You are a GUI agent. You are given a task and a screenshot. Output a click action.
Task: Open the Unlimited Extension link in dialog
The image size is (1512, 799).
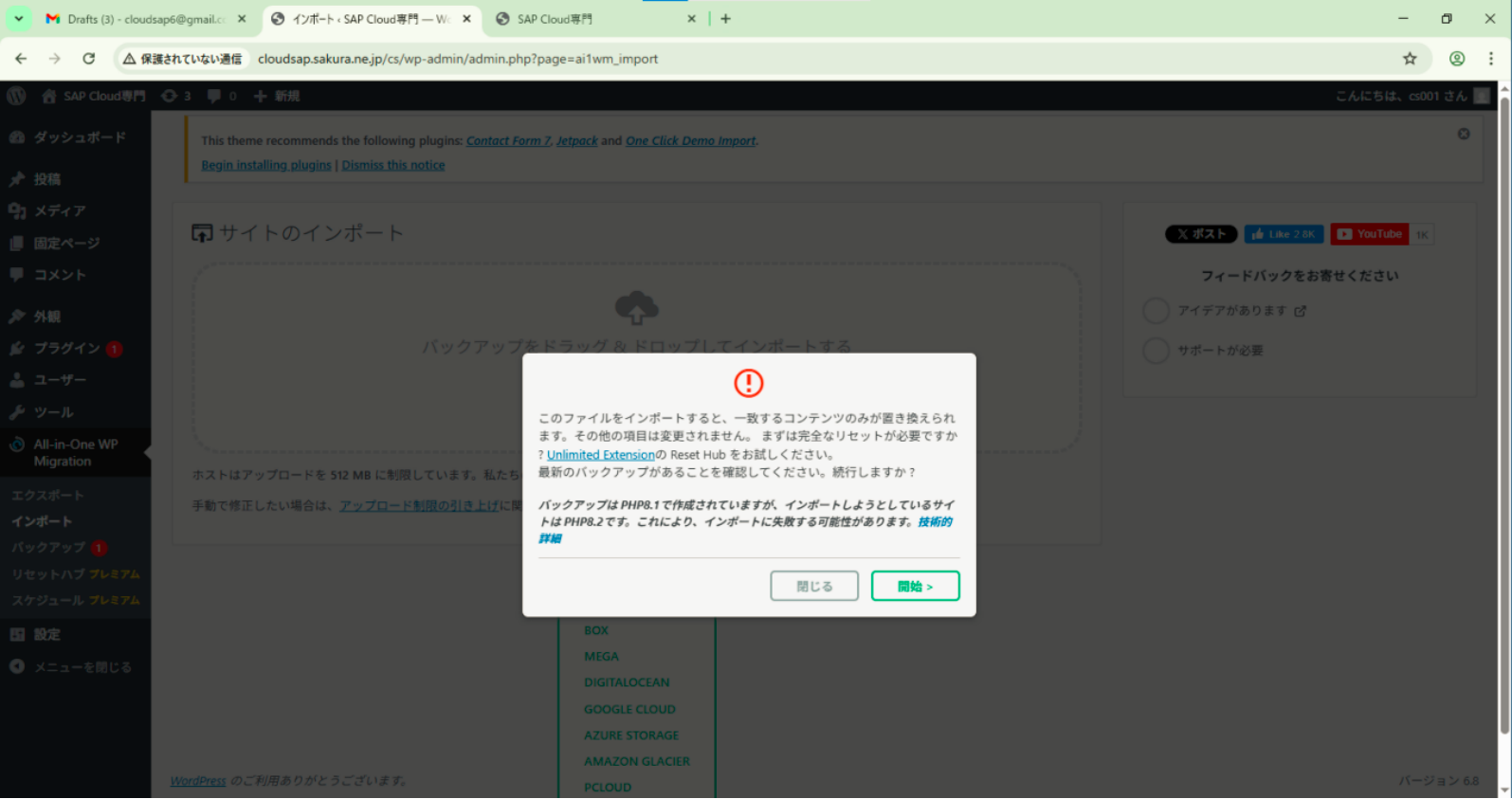coord(600,455)
